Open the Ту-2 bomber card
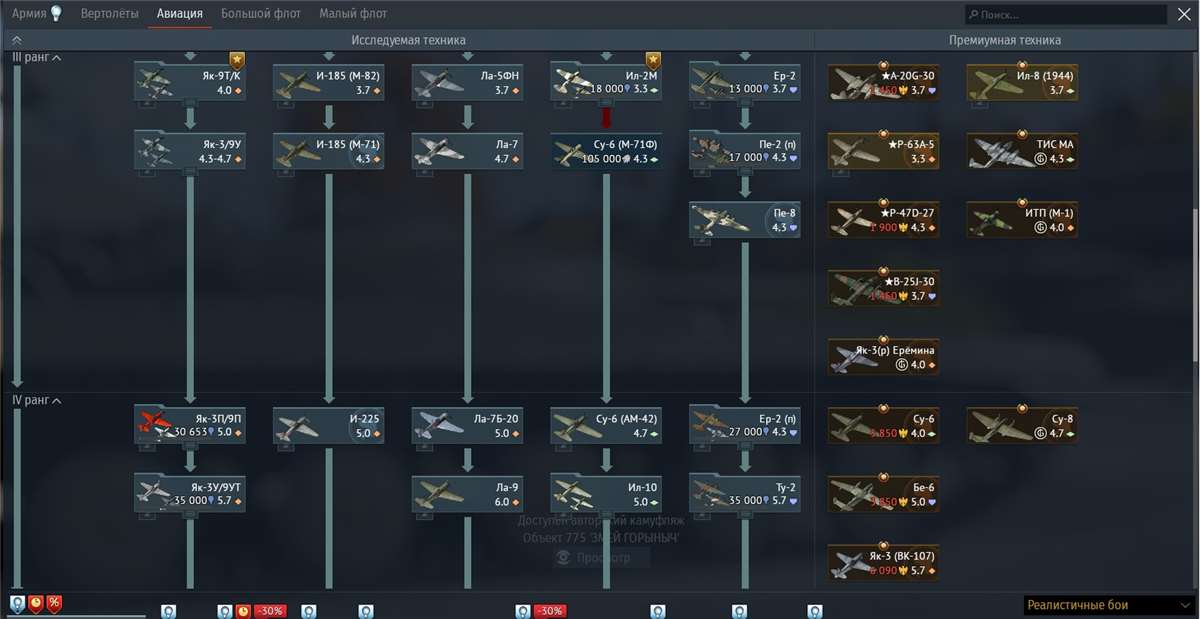 point(744,493)
